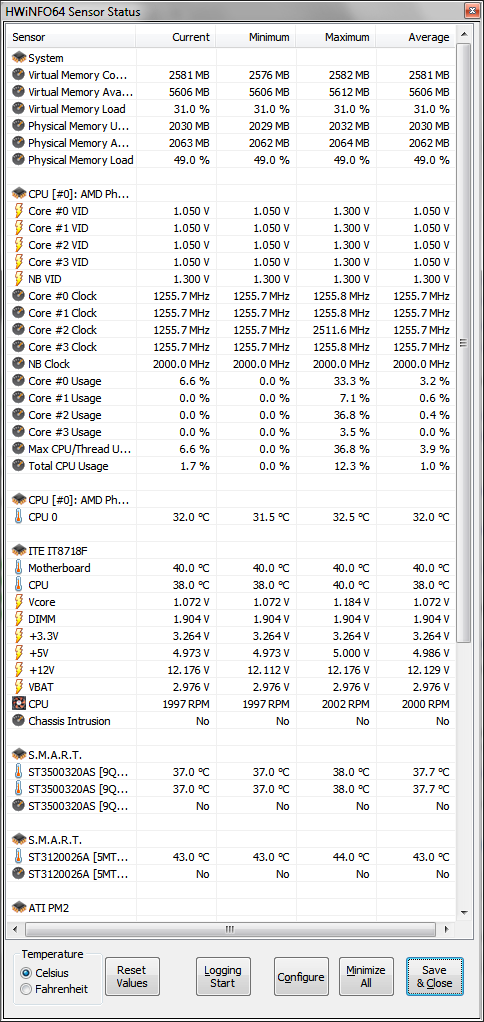Screen dimensions: 484x1022
Task: Click the horizontal scrollbar right arrow
Action: pyautogui.click(x=446, y=929)
